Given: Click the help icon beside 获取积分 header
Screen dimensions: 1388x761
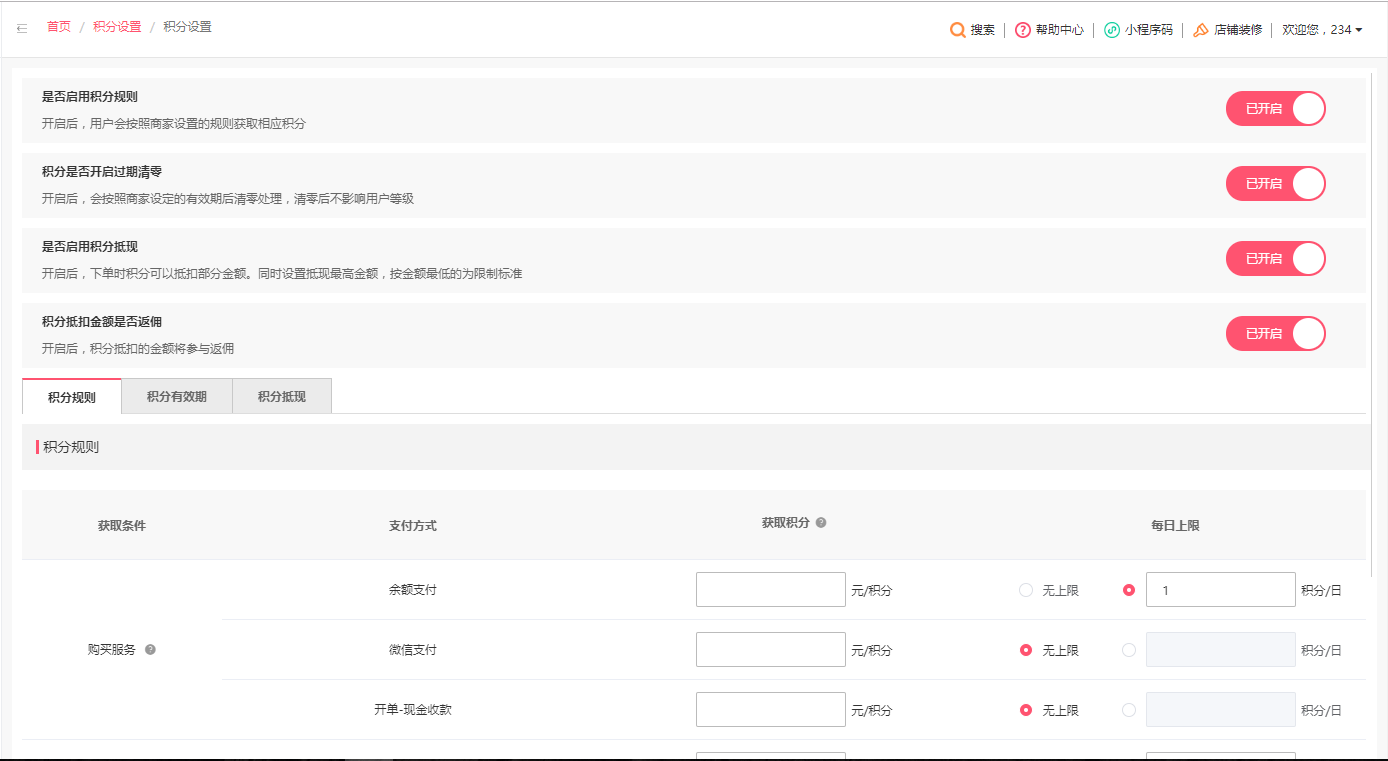Looking at the screenshot, I should (821, 523).
